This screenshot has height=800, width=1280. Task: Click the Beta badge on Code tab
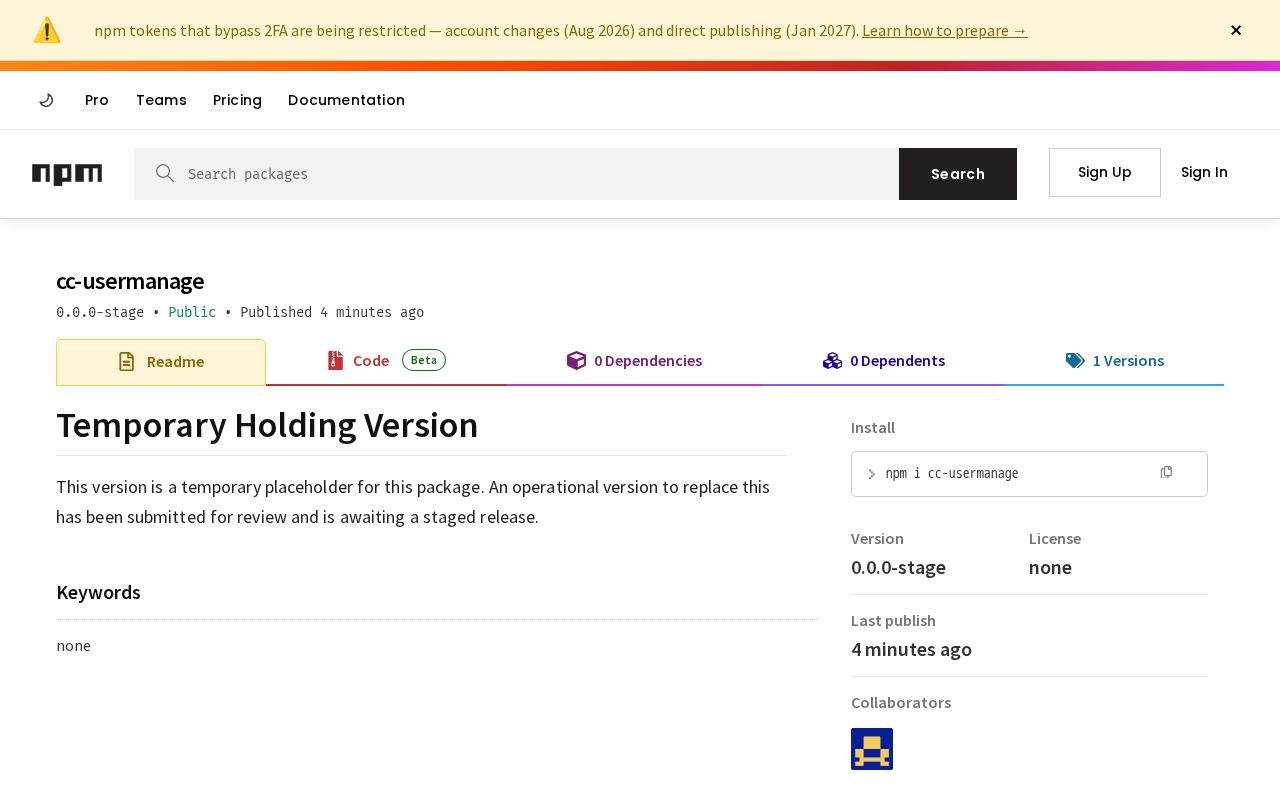(x=424, y=360)
